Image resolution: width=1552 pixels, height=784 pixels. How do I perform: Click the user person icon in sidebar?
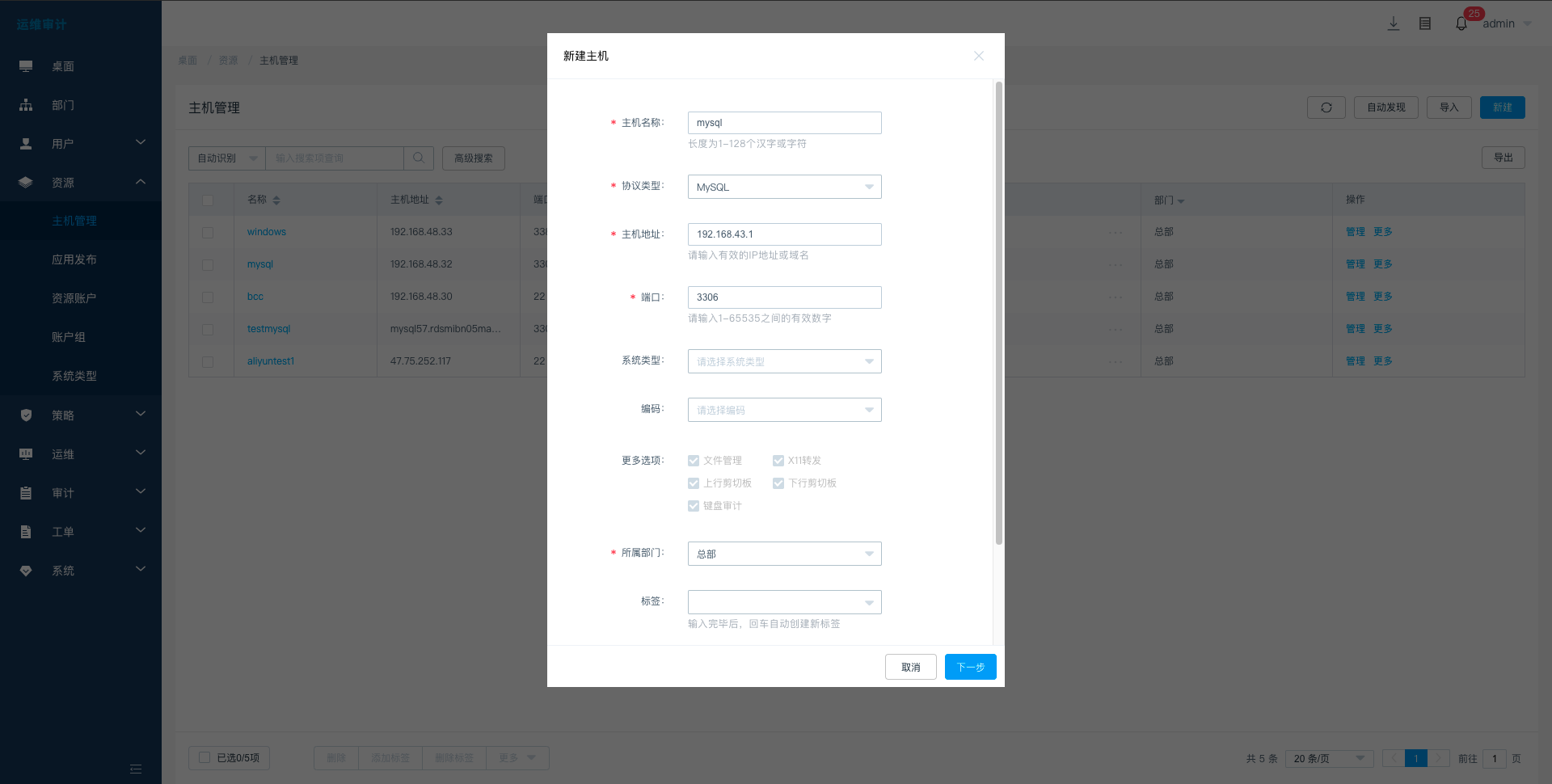26,144
